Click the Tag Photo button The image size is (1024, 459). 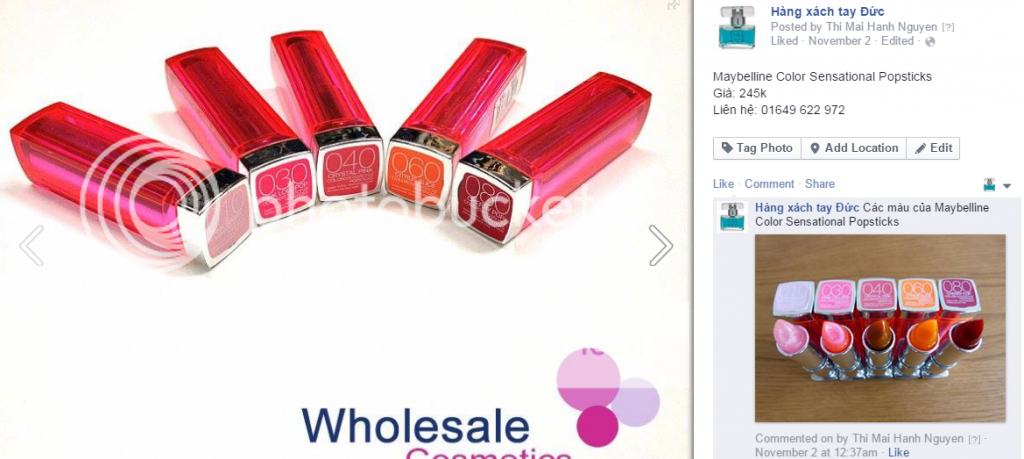click(758, 148)
